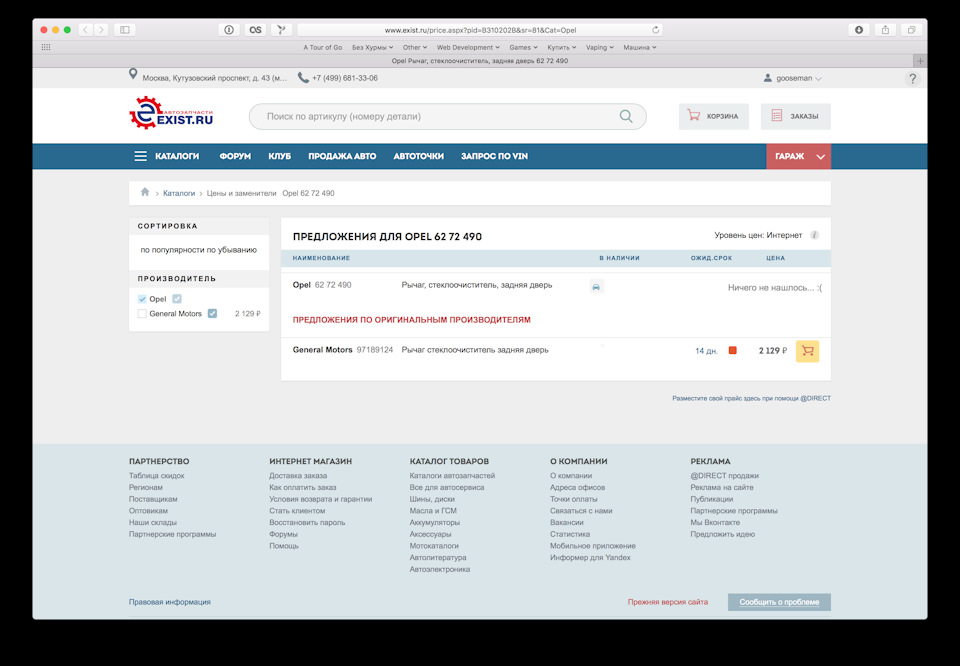Viewport: 960px width, 666px height.
Task: Reload the page
Action: tap(655, 29)
